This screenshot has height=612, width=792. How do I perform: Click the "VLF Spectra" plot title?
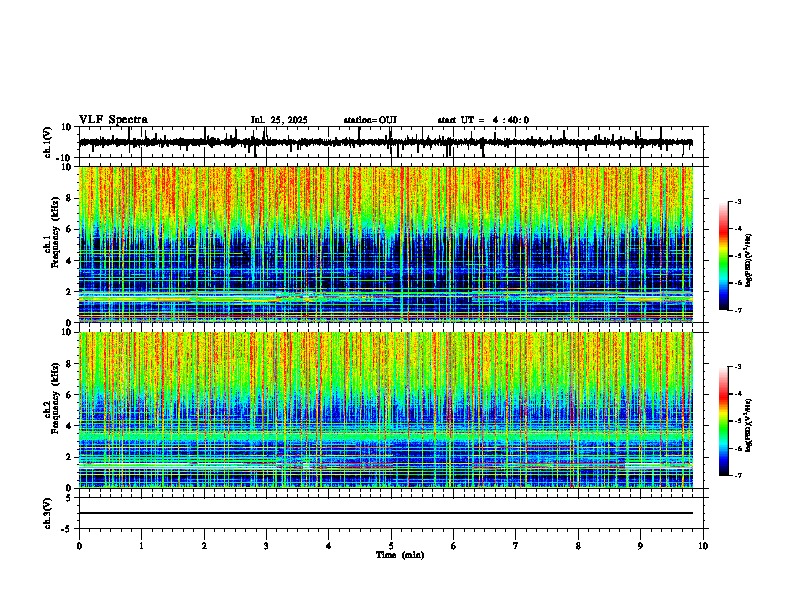point(113,120)
